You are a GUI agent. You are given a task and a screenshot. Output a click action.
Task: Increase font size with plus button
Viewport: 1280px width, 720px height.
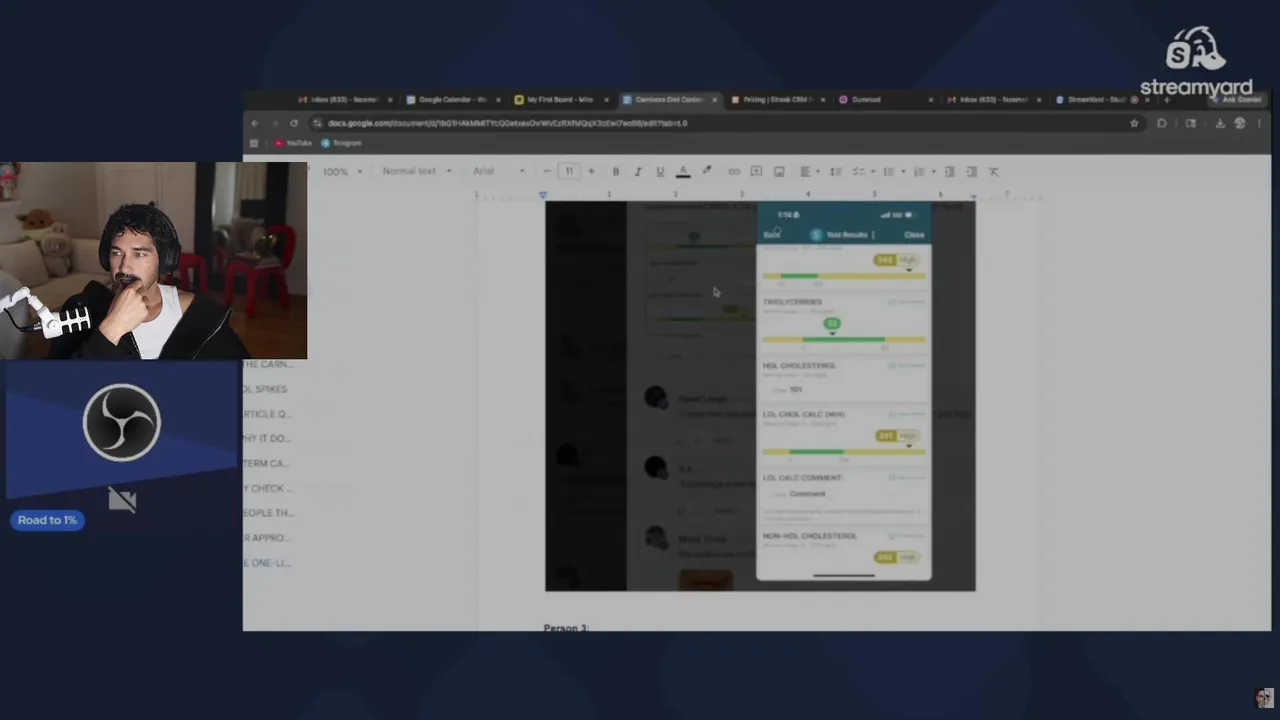click(591, 171)
